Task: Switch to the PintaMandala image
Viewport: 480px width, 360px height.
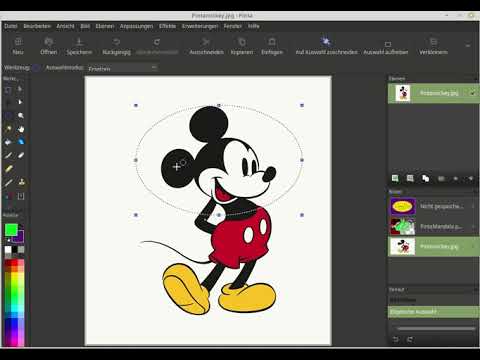Action: click(x=433, y=227)
